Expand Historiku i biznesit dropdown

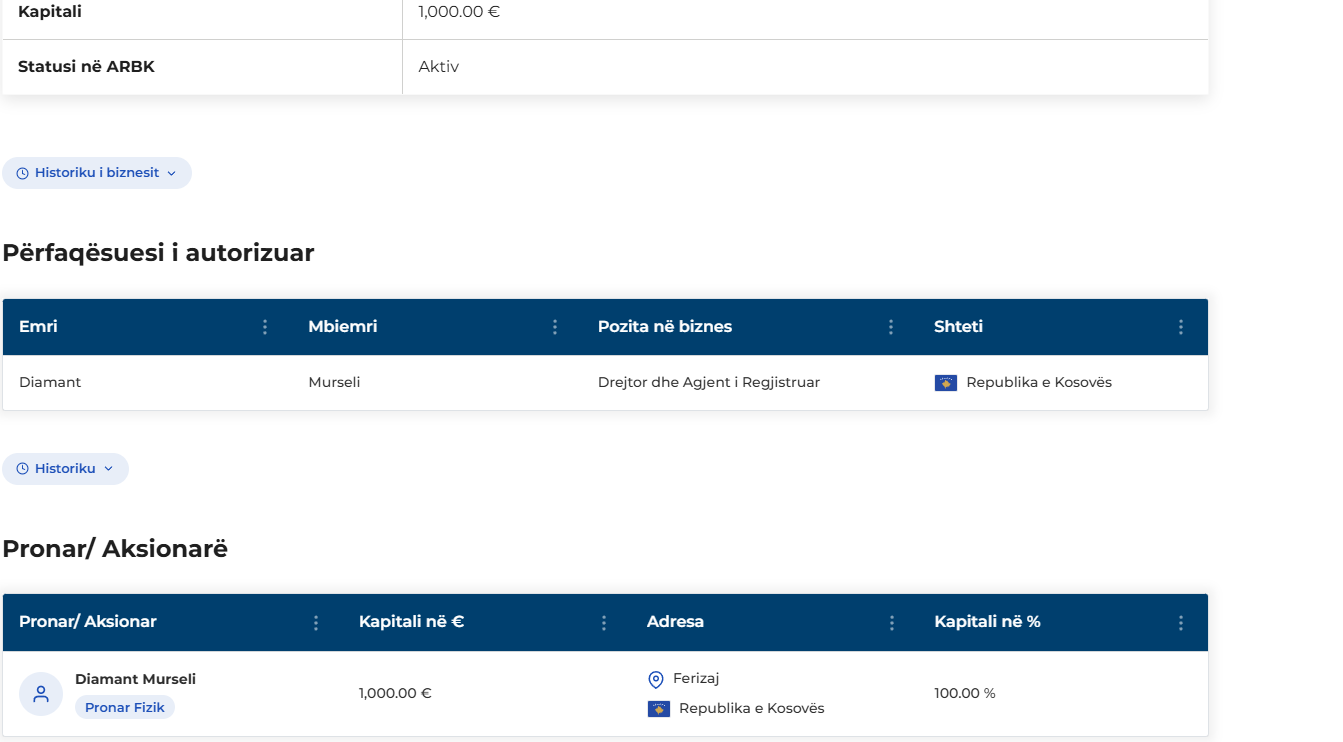pyautogui.click(x=97, y=173)
